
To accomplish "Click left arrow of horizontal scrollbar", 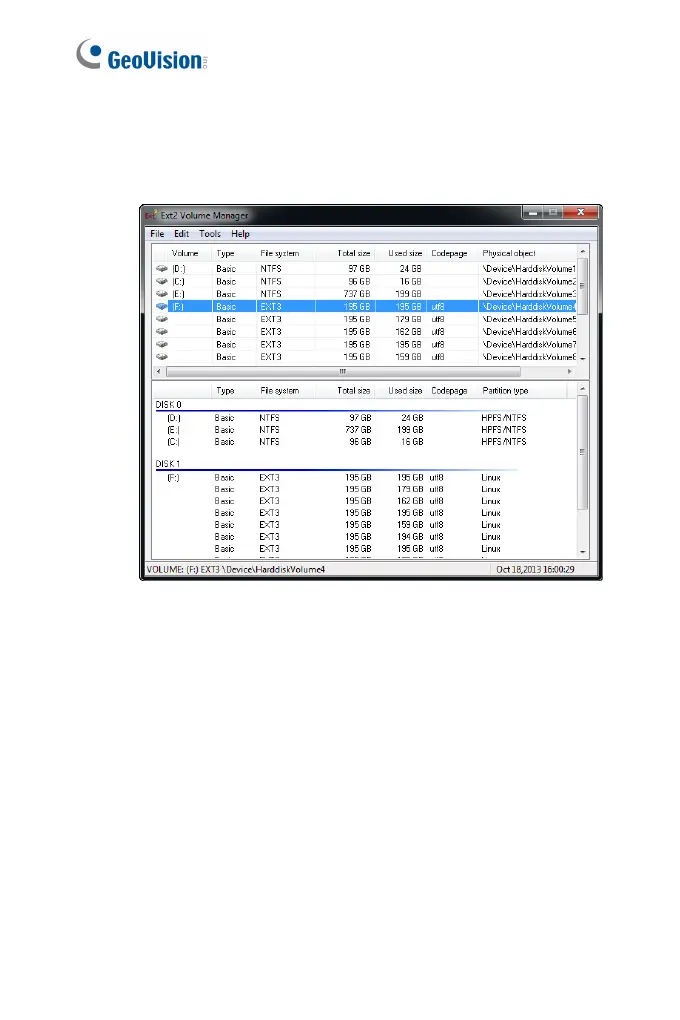I will coord(159,371).
